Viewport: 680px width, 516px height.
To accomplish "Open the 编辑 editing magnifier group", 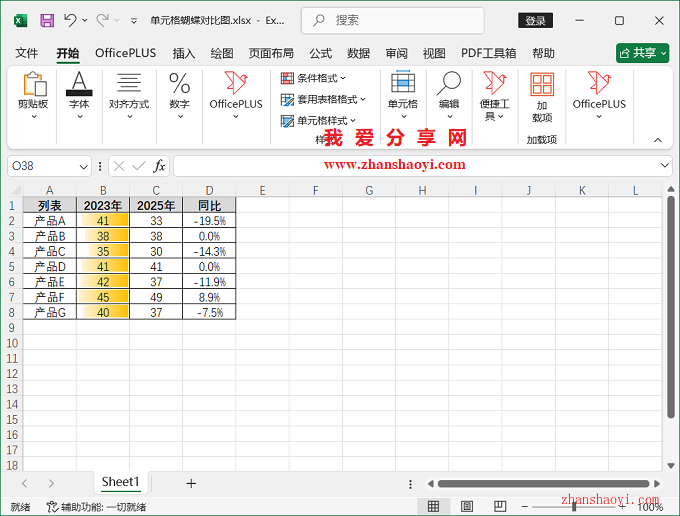I will point(449,96).
